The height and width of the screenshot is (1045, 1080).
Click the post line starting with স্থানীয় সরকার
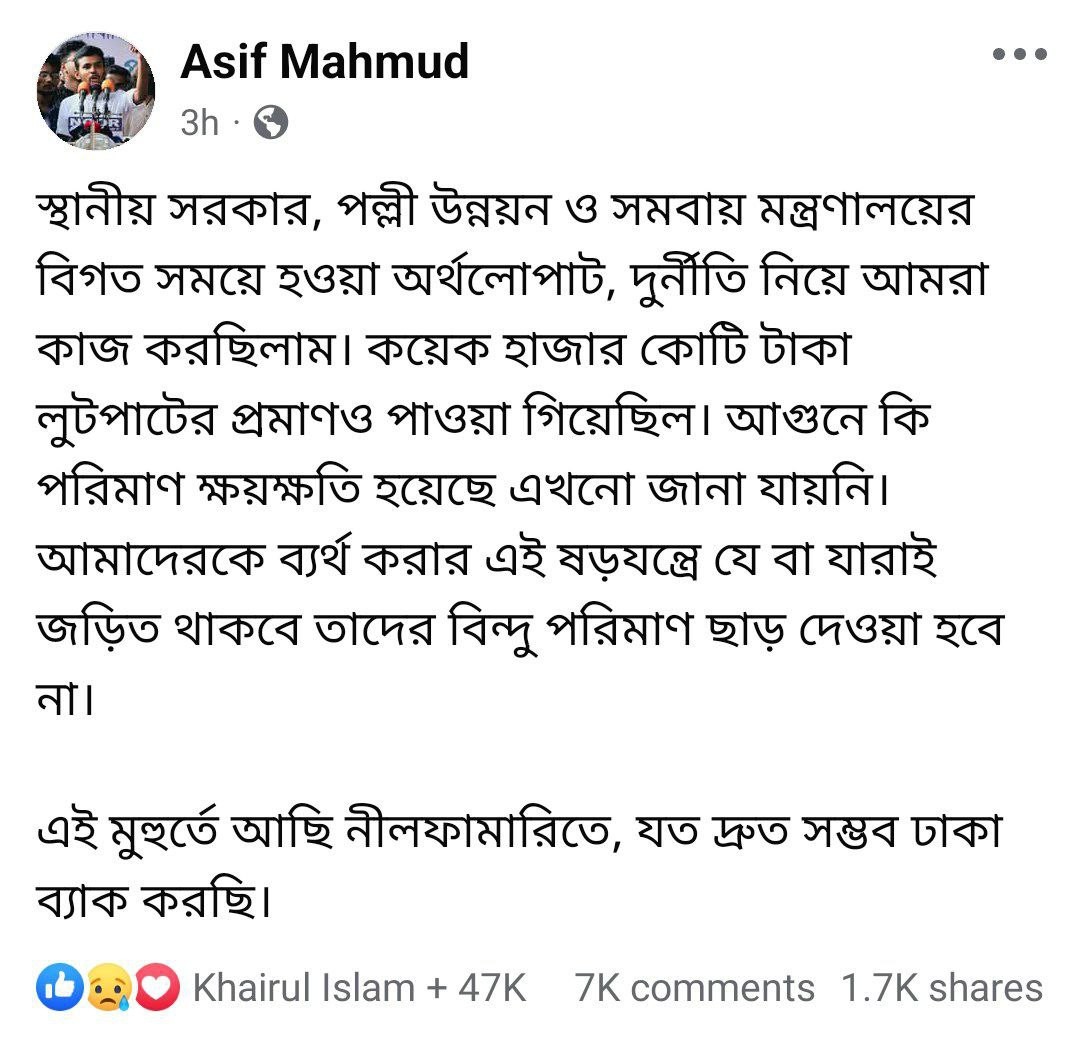505,209
